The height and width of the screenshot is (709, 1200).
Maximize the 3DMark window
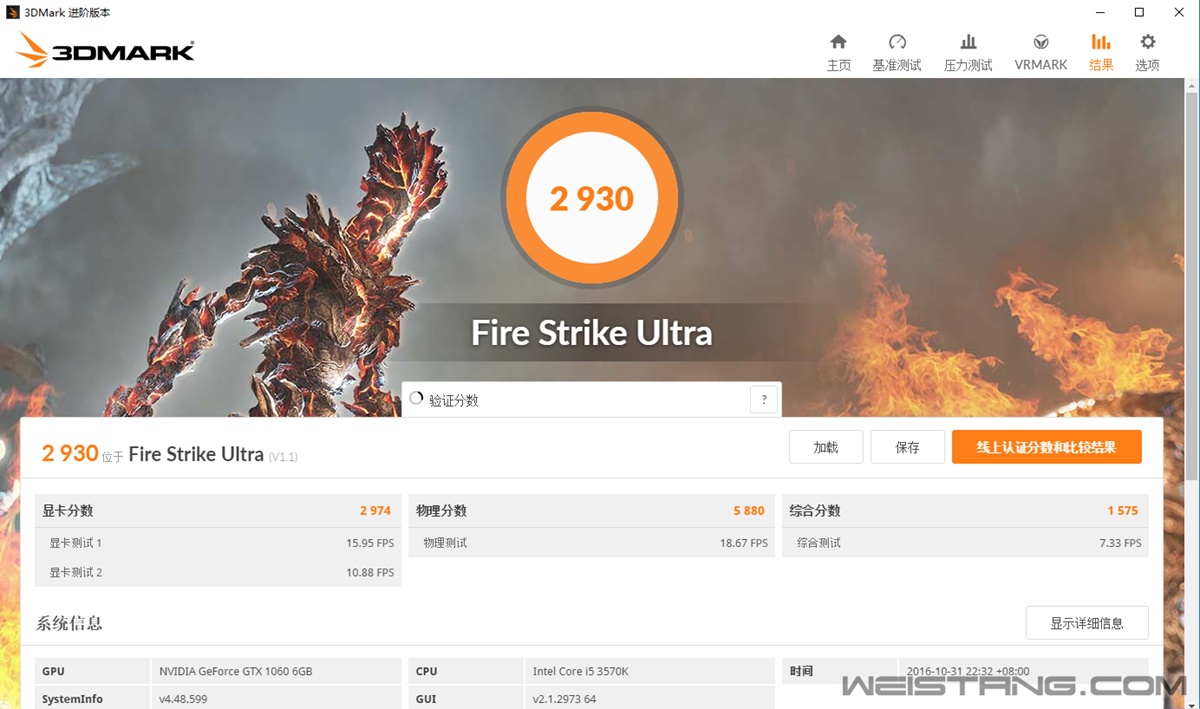(1139, 12)
